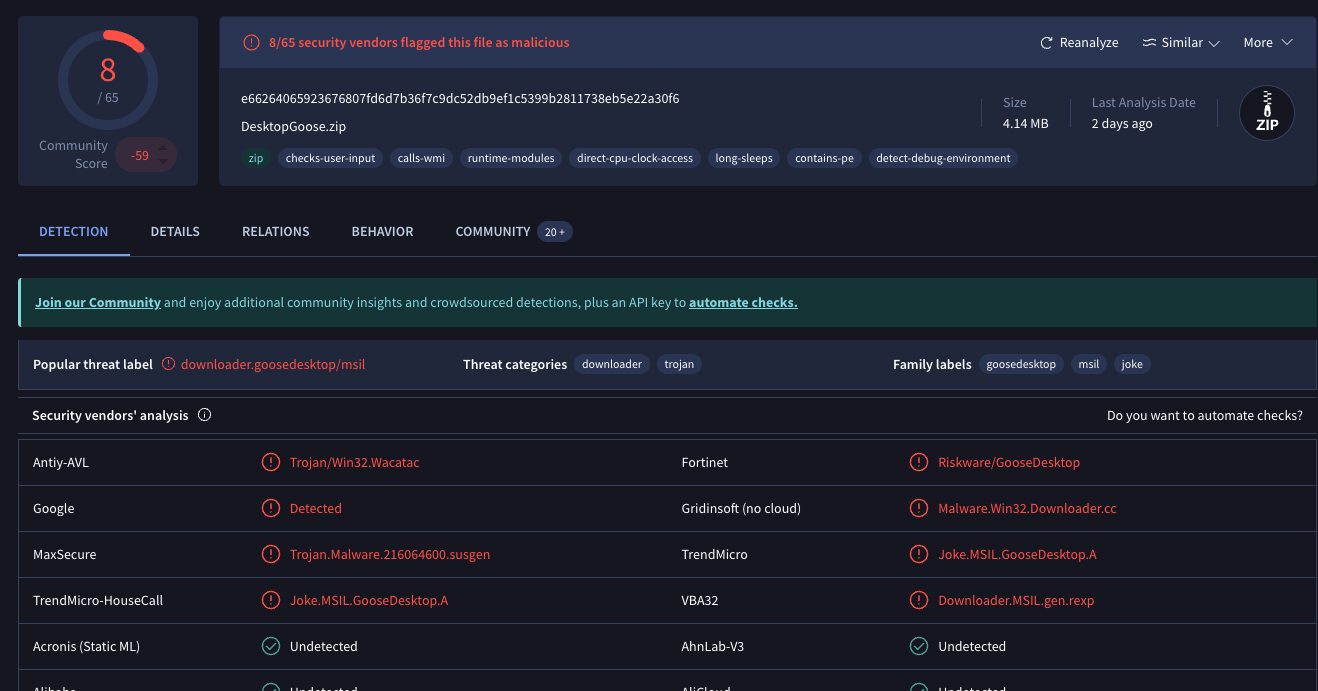
Task: Downvote the community score with down arrow
Action: 164,162
